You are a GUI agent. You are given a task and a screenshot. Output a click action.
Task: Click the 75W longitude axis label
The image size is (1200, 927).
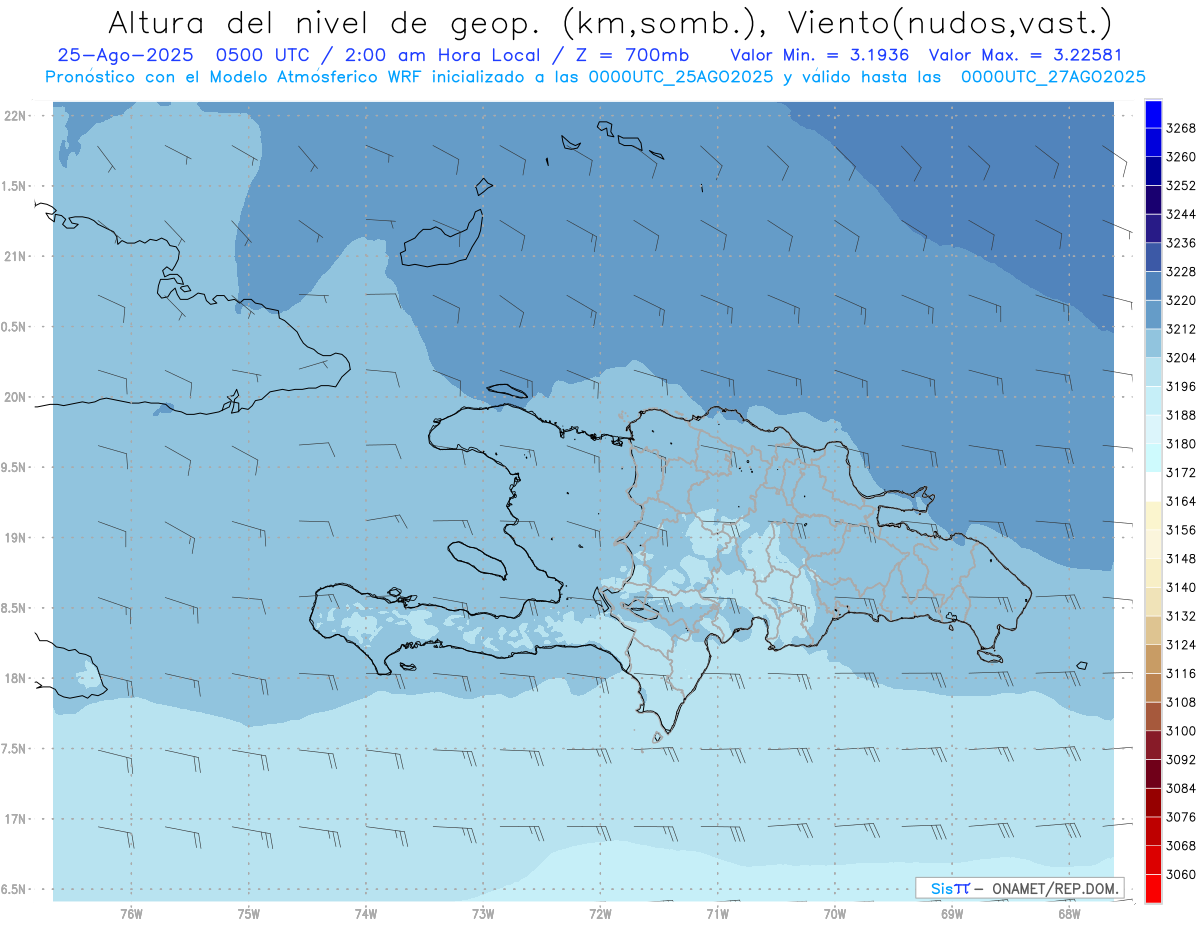[x=249, y=913]
